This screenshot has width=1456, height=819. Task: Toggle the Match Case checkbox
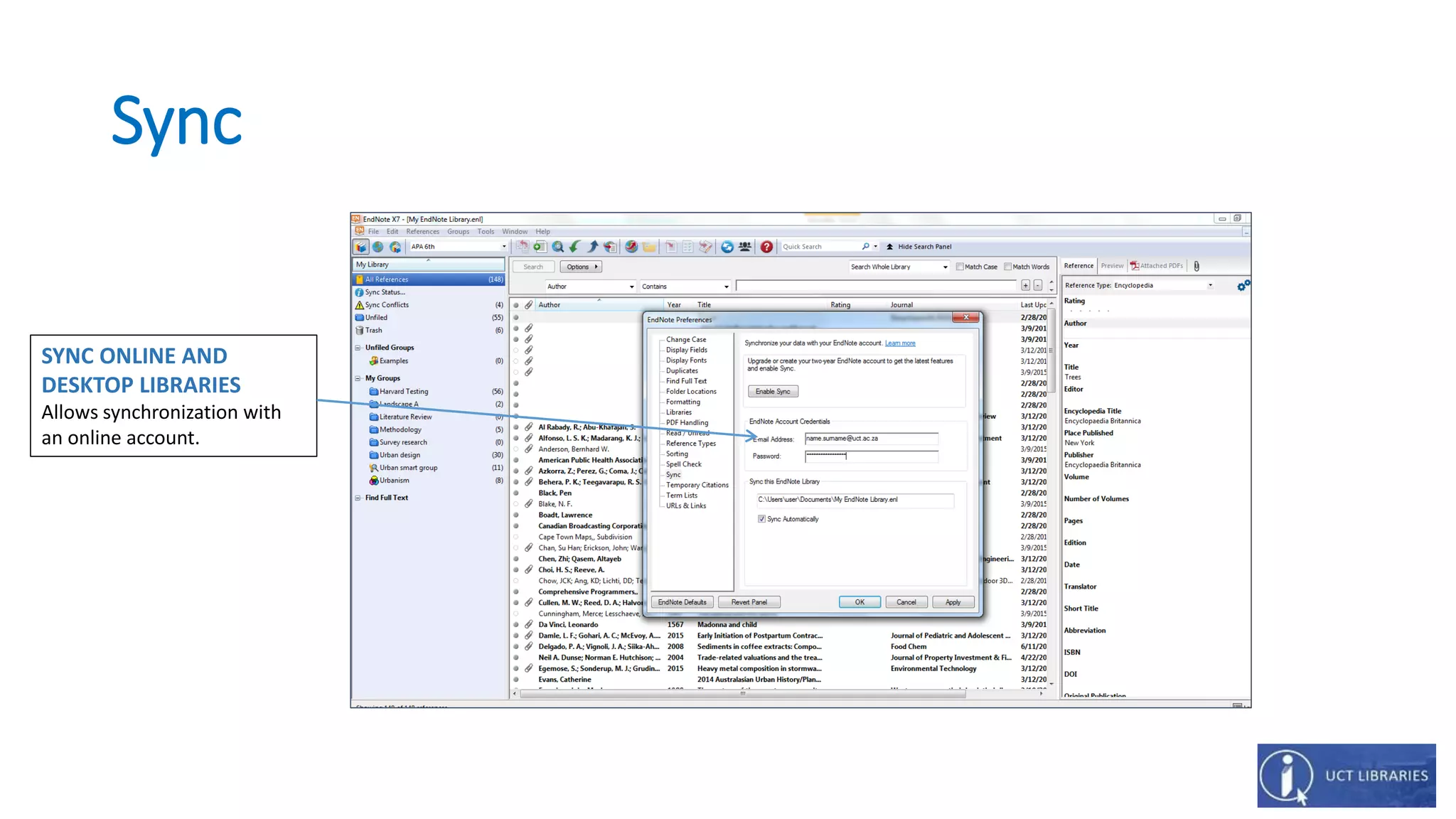coord(960,267)
